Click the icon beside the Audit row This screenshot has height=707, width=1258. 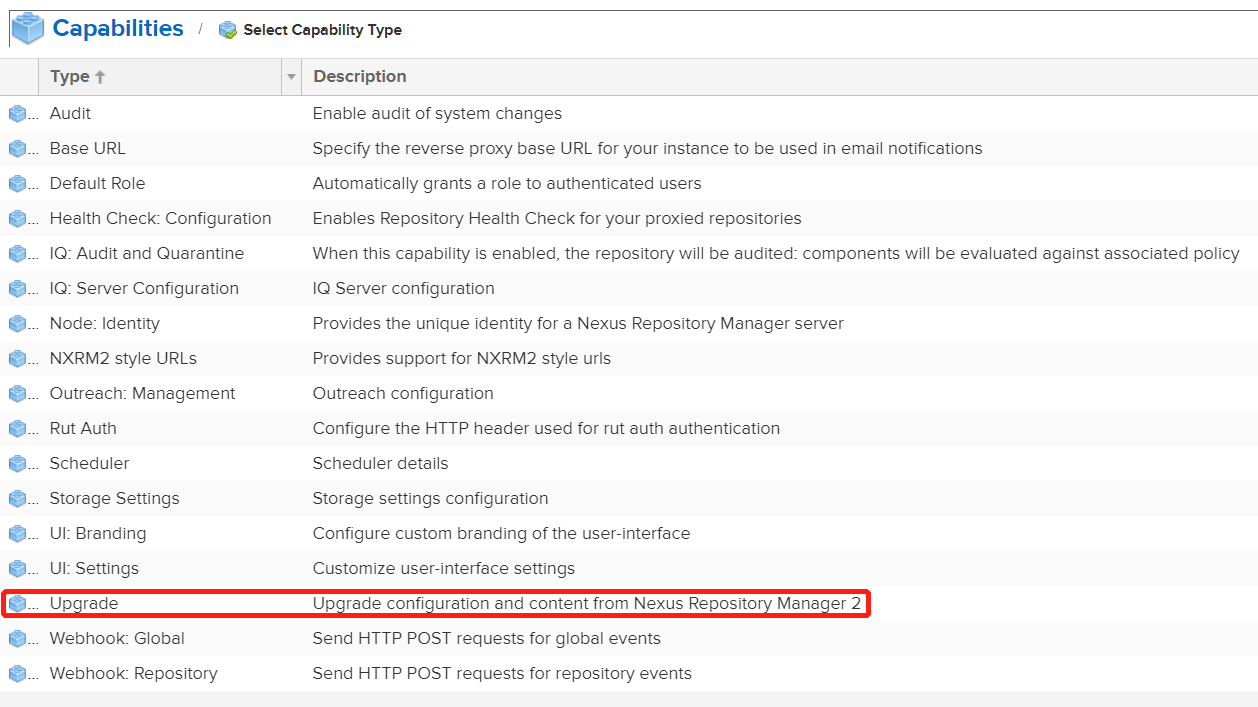[x=17, y=114]
